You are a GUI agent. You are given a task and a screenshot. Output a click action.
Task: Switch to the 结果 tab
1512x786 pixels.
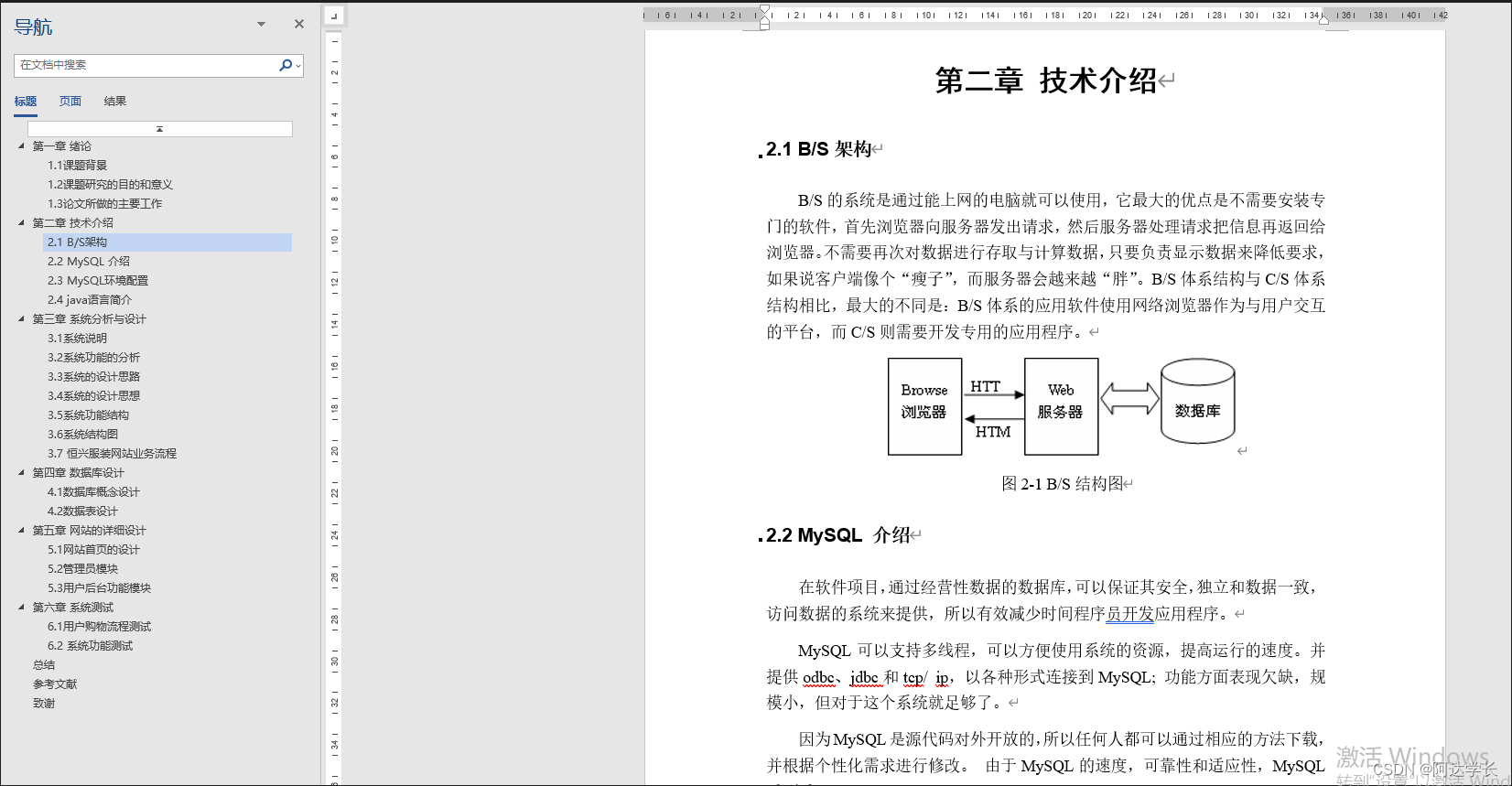point(115,102)
